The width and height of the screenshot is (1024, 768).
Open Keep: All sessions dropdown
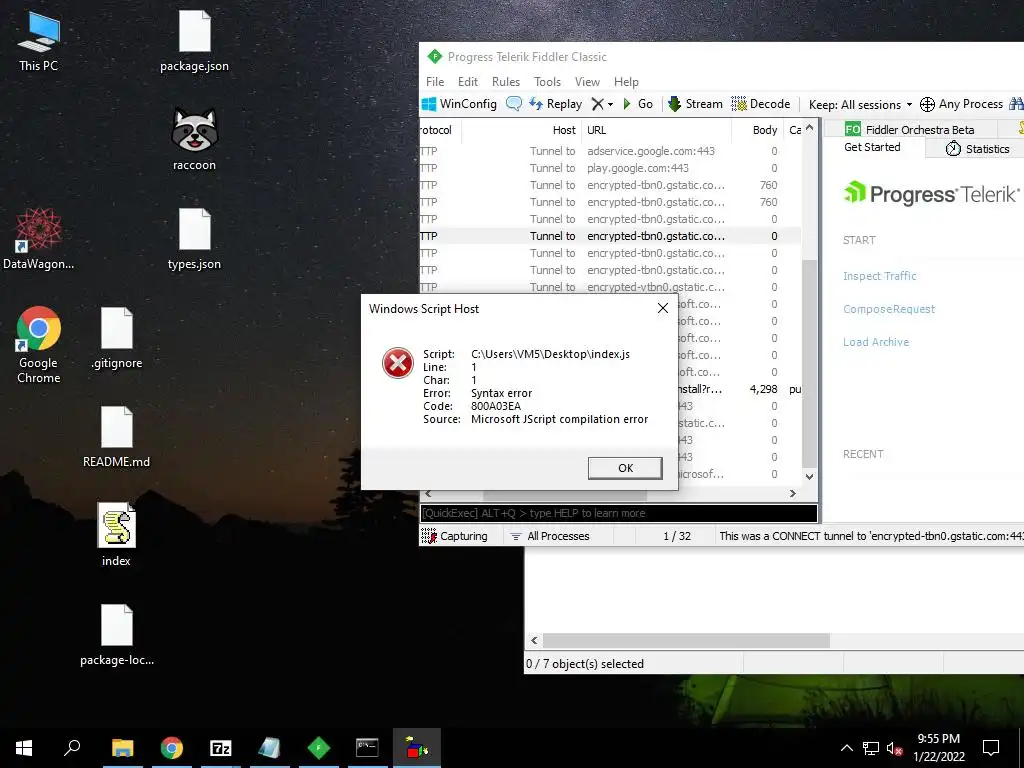tap(861, 104)
